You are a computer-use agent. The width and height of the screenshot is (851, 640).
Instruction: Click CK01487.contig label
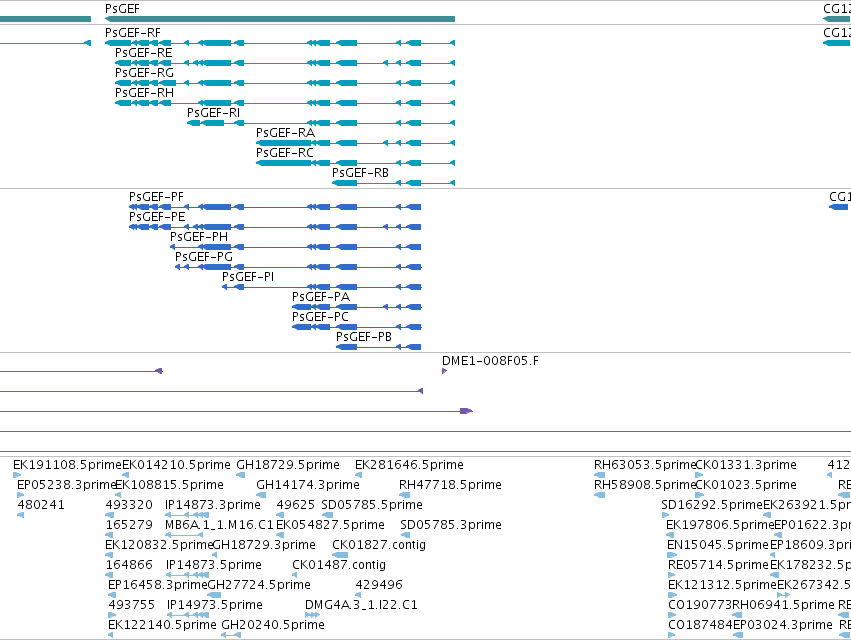pos(339,565)
